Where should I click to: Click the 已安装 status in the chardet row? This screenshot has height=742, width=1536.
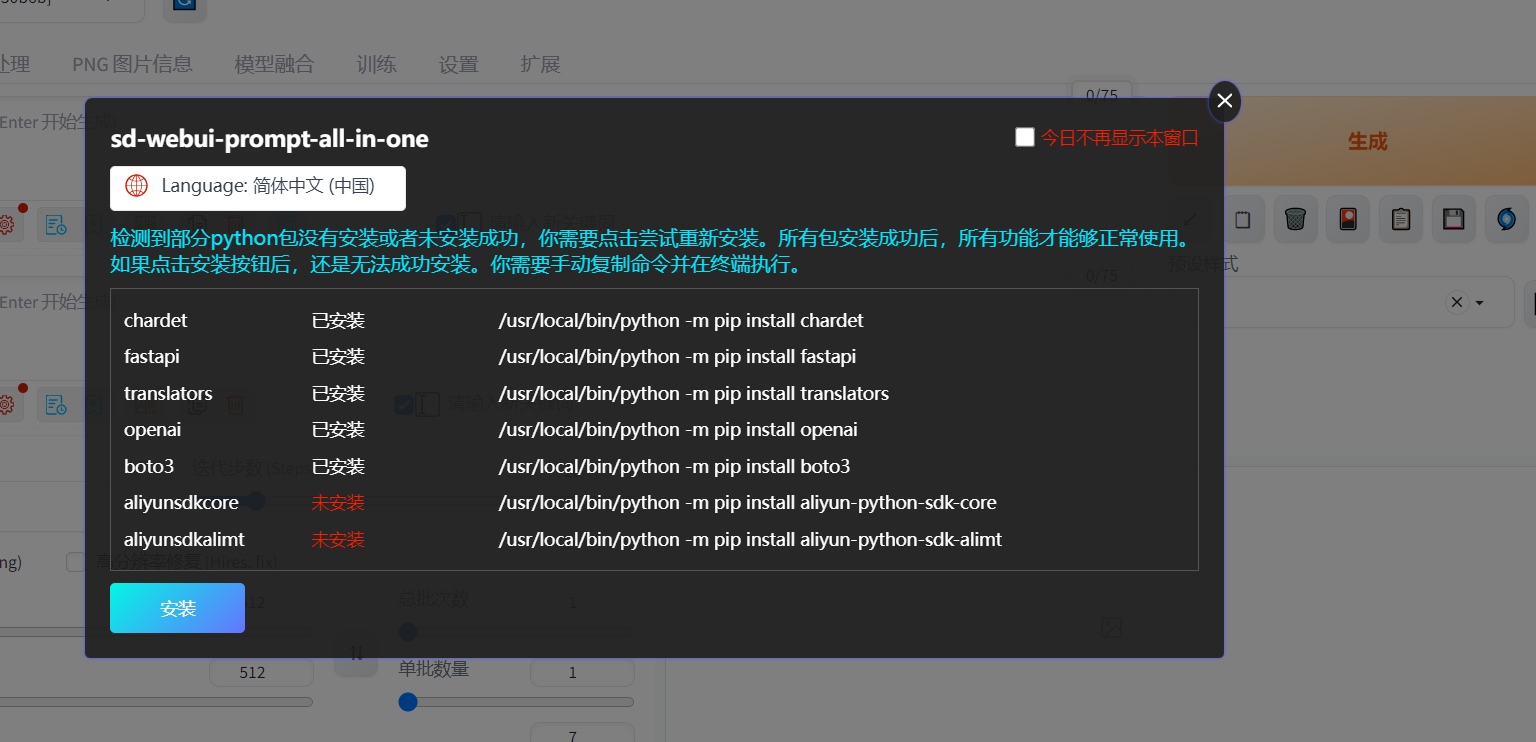(x=338, y=321)
